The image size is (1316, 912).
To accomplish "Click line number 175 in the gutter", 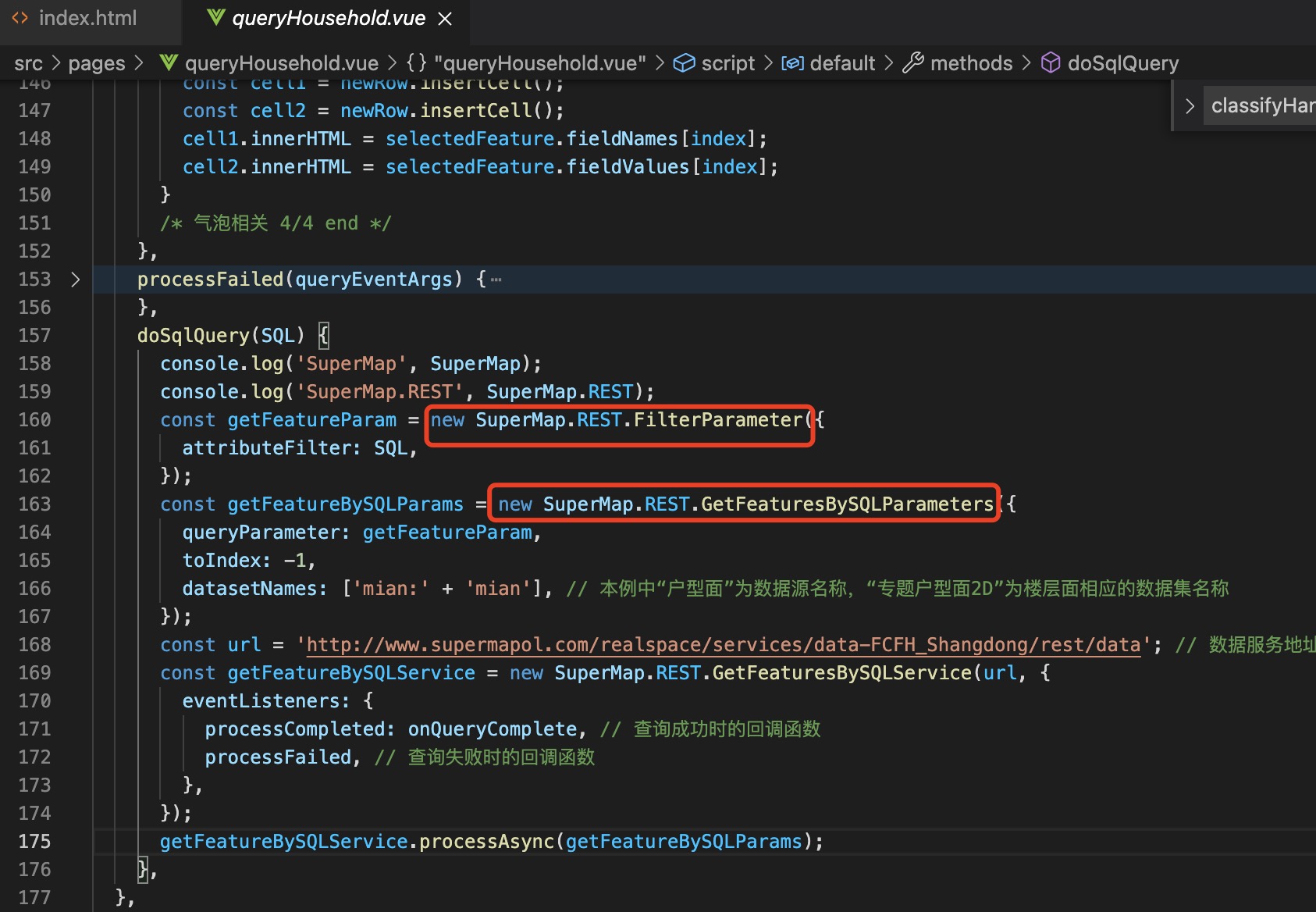I will (34, 842).
